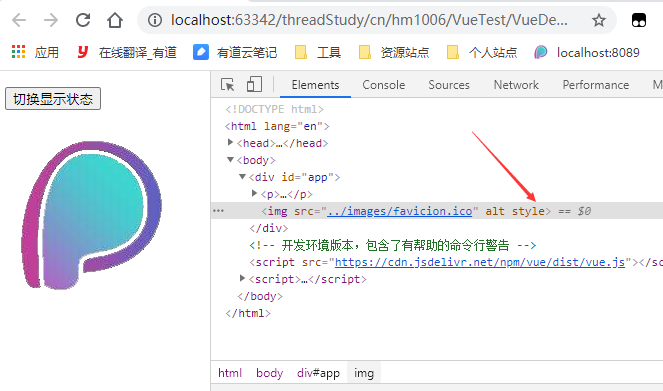Select the html lang="en" line

point(277,126)
